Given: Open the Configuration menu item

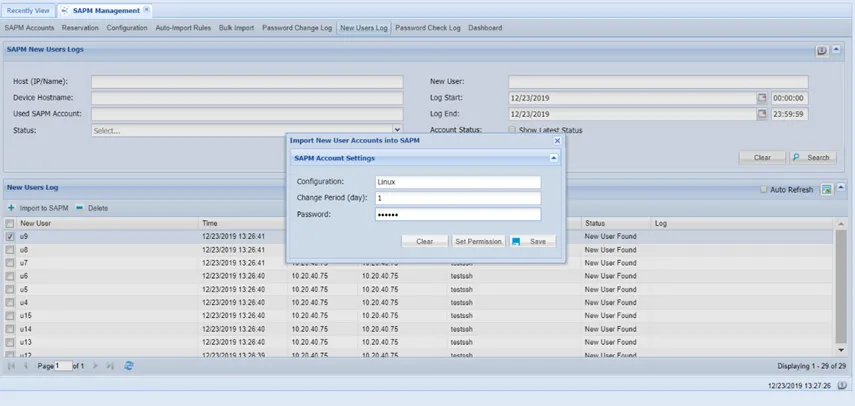Looking at the screenshot, I should (127, 28).
